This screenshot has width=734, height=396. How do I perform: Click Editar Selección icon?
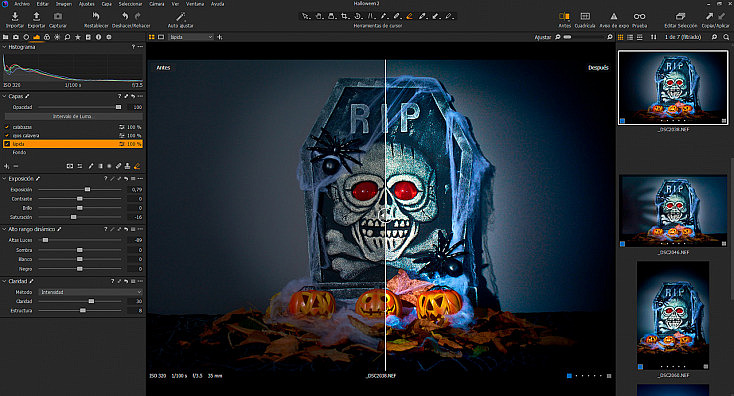(681, 17)
